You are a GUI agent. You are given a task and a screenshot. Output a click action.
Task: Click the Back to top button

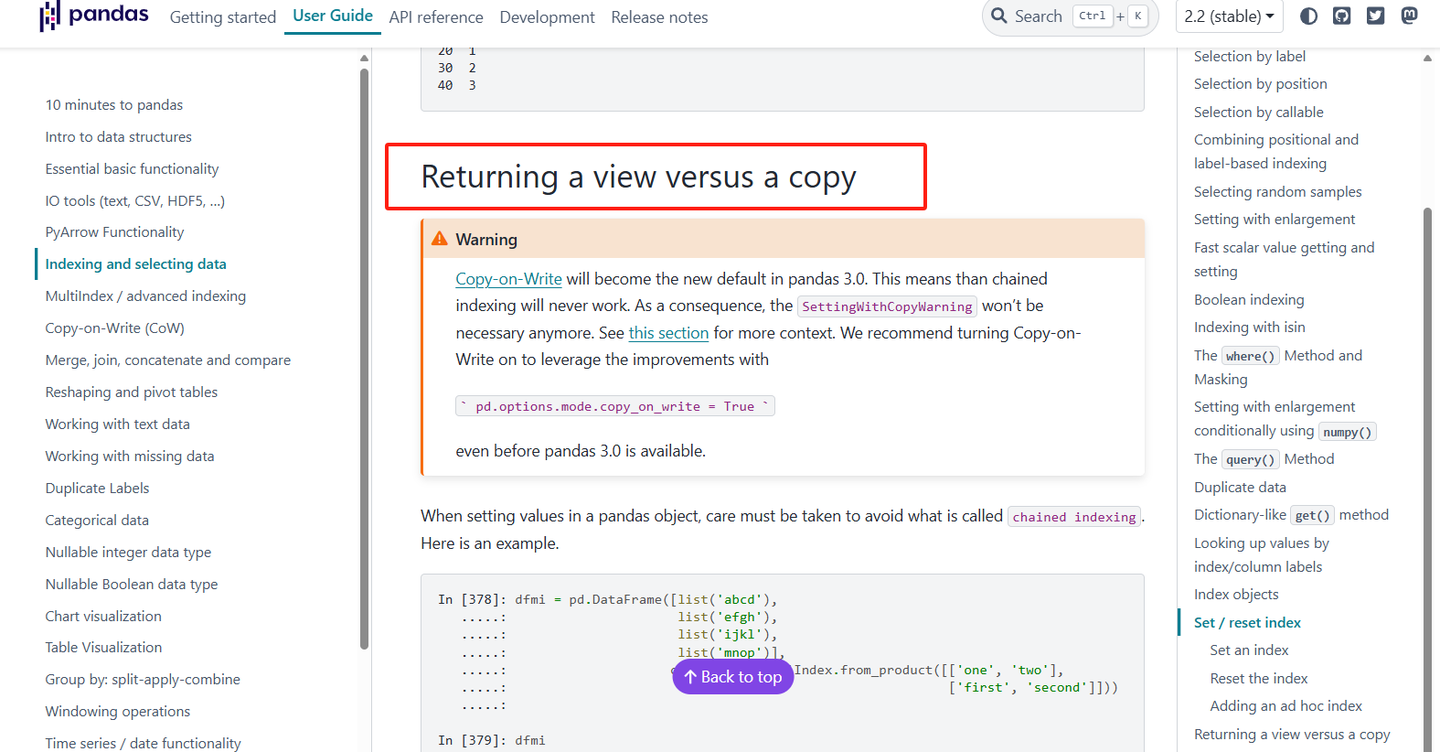(732, 677)
